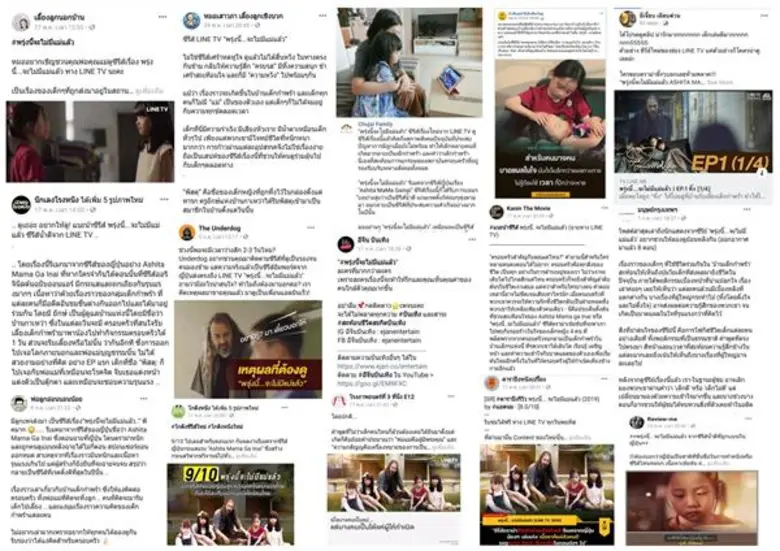Open close-up child face video thumbnail
The width and height of the screenshot is (780, 551).
[x=691, y=508]
